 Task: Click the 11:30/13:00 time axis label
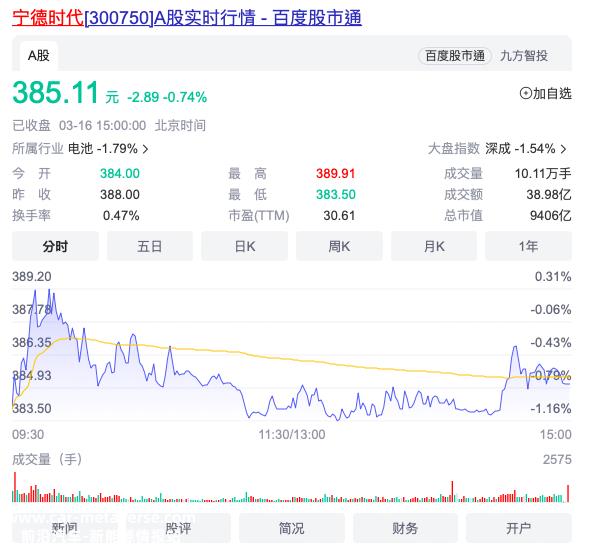pos(292,435)
